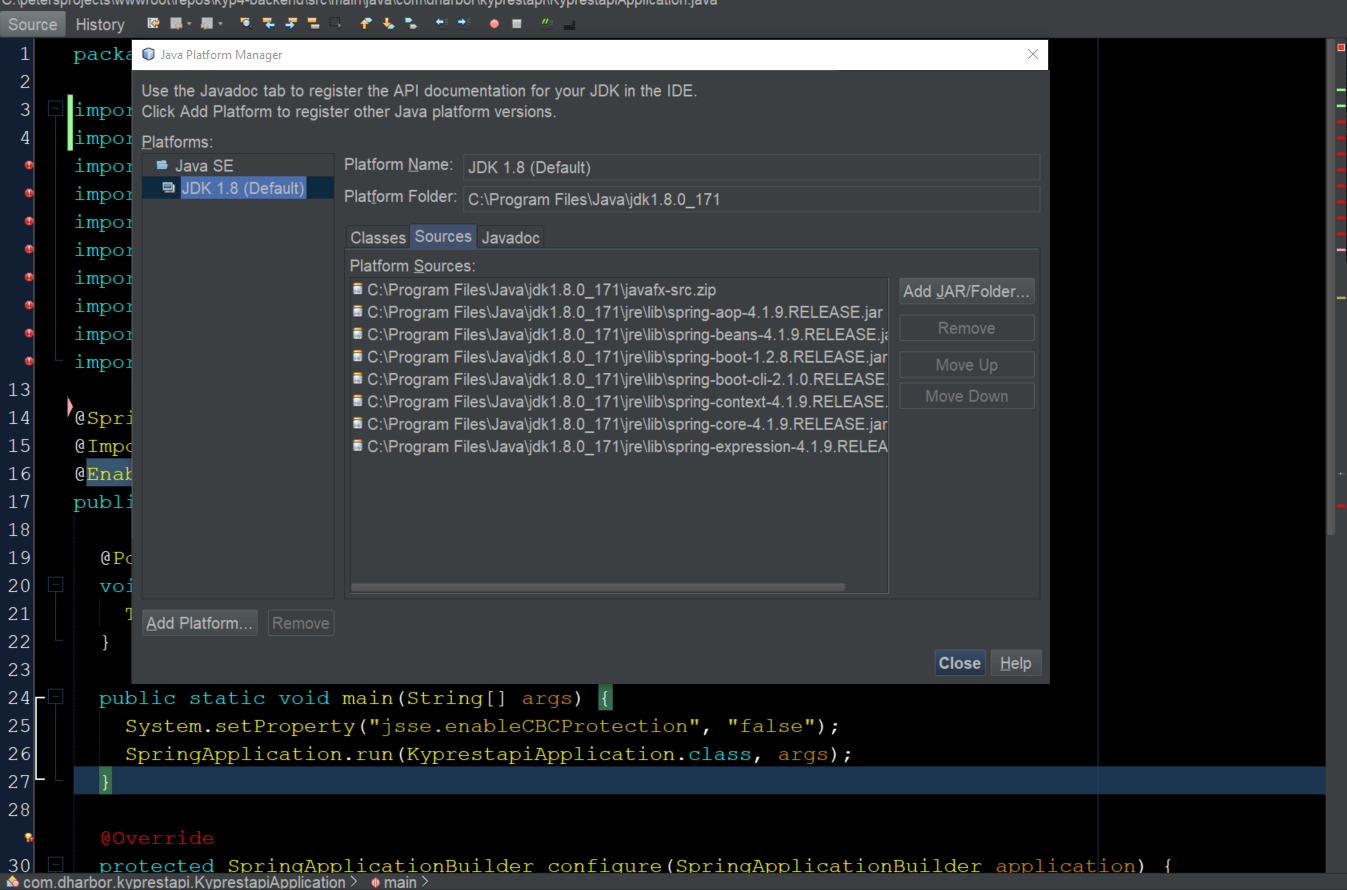Expand chevron after KyprestapiApplication breadcrumb

tap(354, 882)
